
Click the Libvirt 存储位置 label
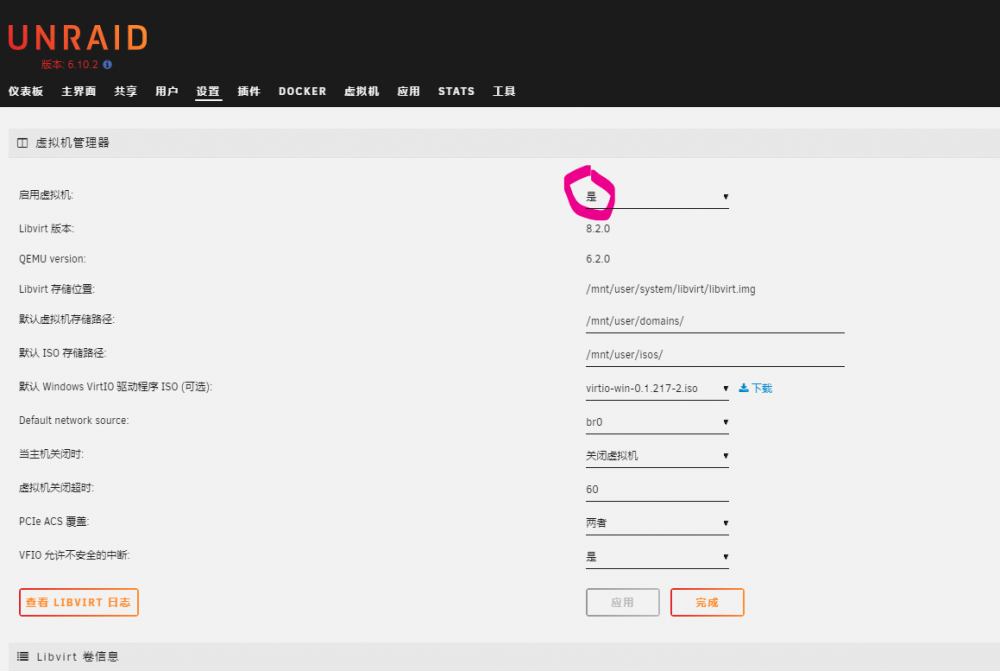tap(57, 289)
